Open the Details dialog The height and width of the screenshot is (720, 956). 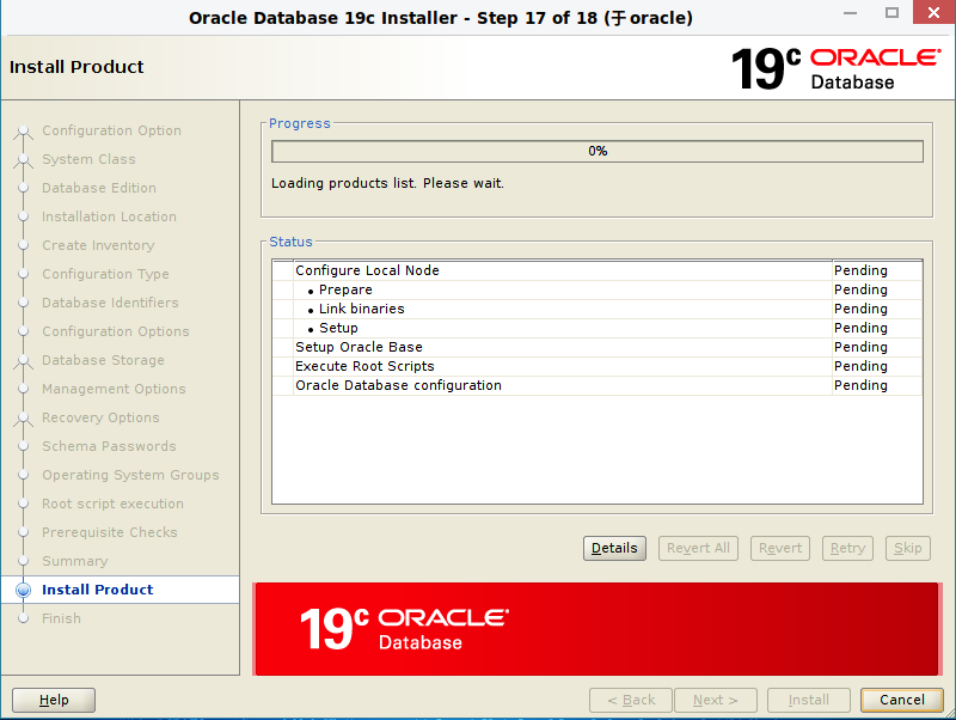614,548
